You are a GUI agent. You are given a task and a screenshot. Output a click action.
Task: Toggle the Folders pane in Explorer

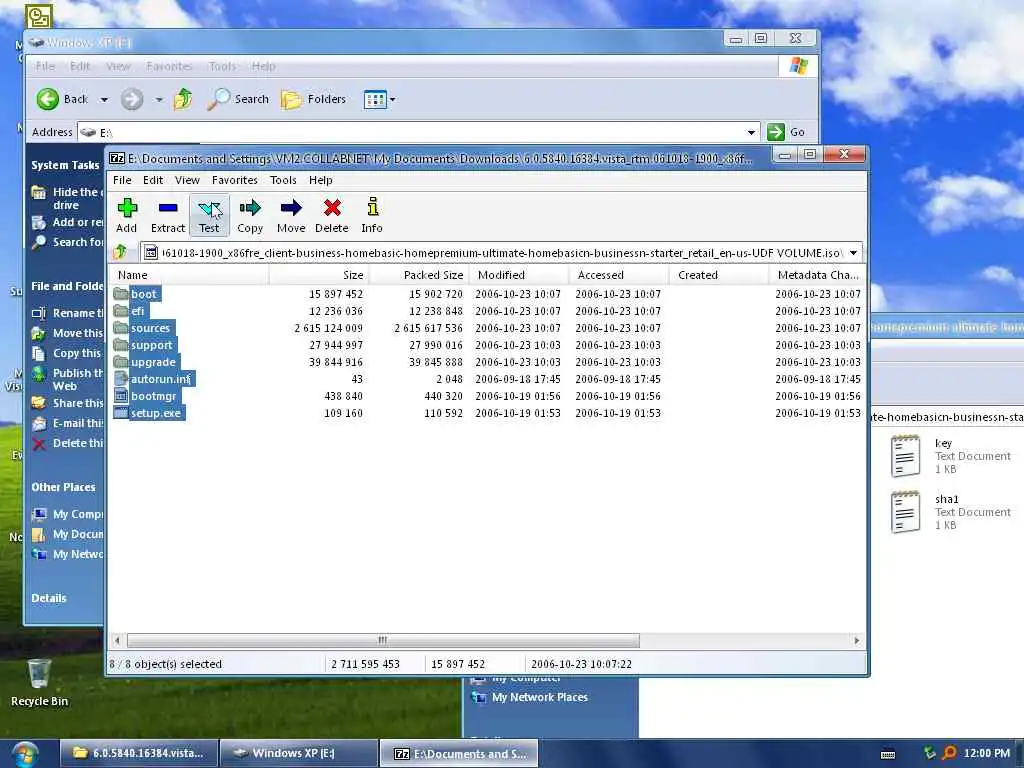tap(314, 99)
